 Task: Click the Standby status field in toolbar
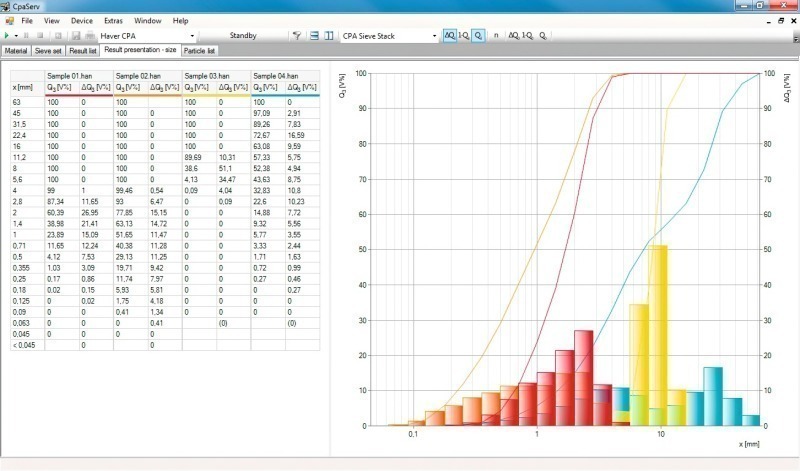(x=243, y=35)
